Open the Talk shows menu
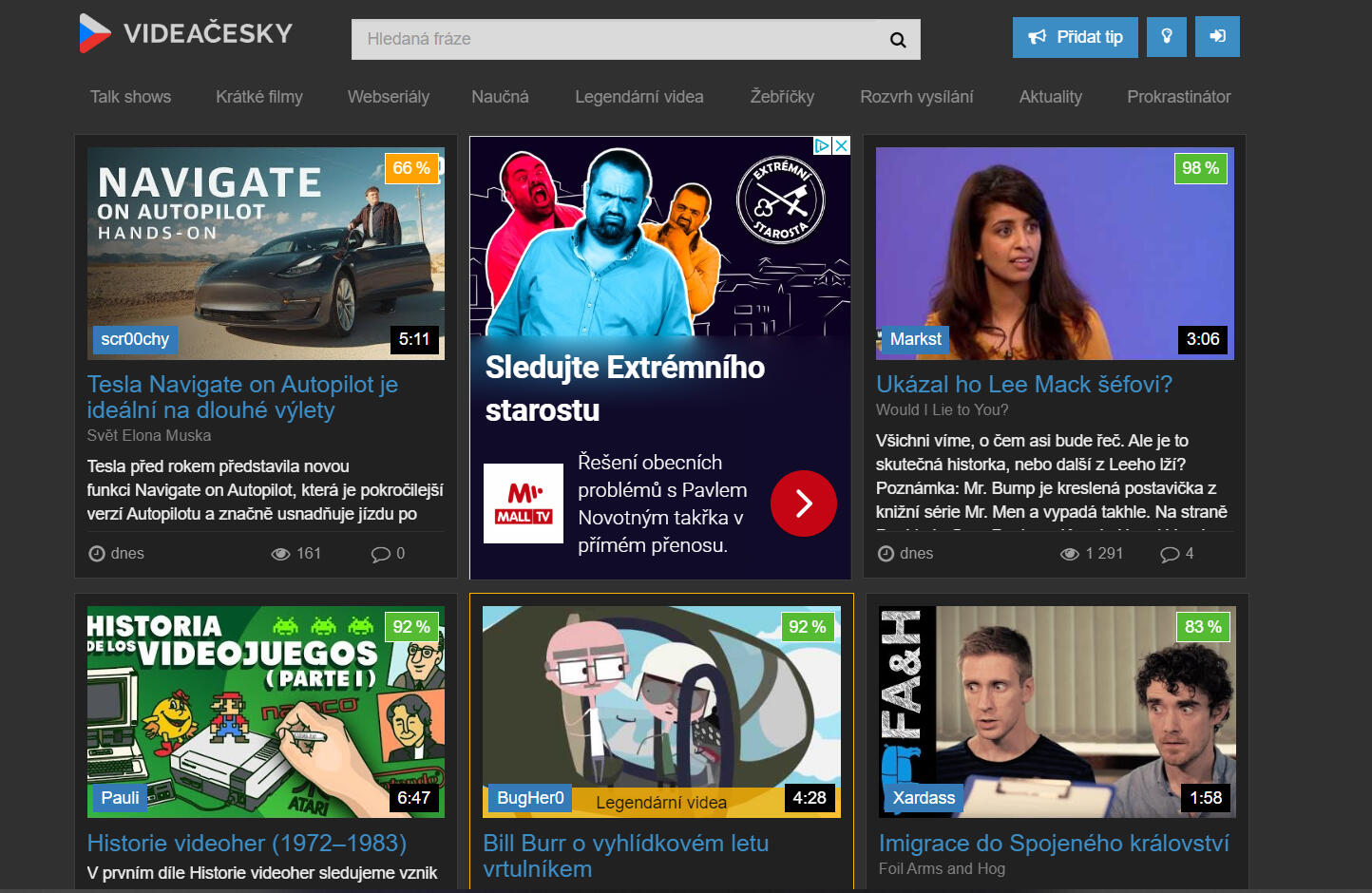 tap(130, 97)
